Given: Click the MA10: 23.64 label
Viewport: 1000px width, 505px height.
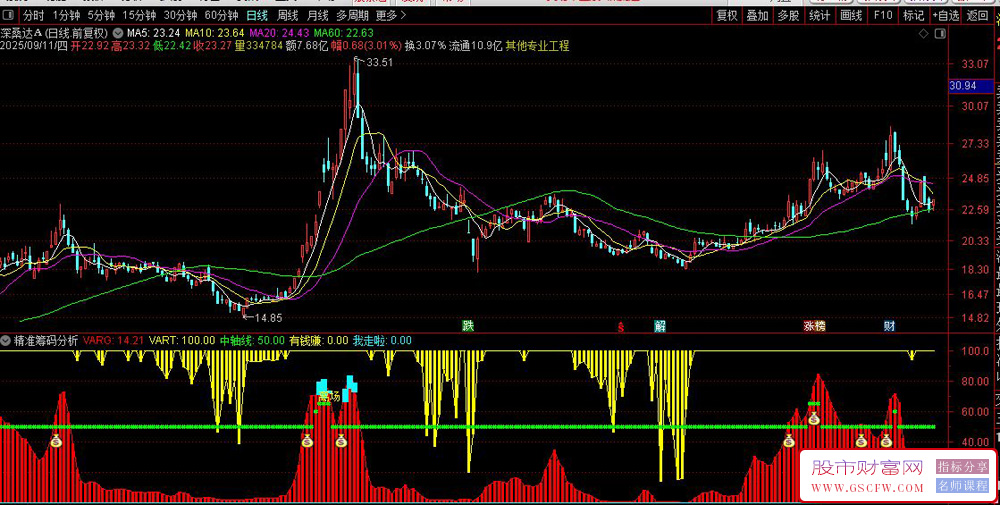Looking at the screenshot, I should (214, 33).
